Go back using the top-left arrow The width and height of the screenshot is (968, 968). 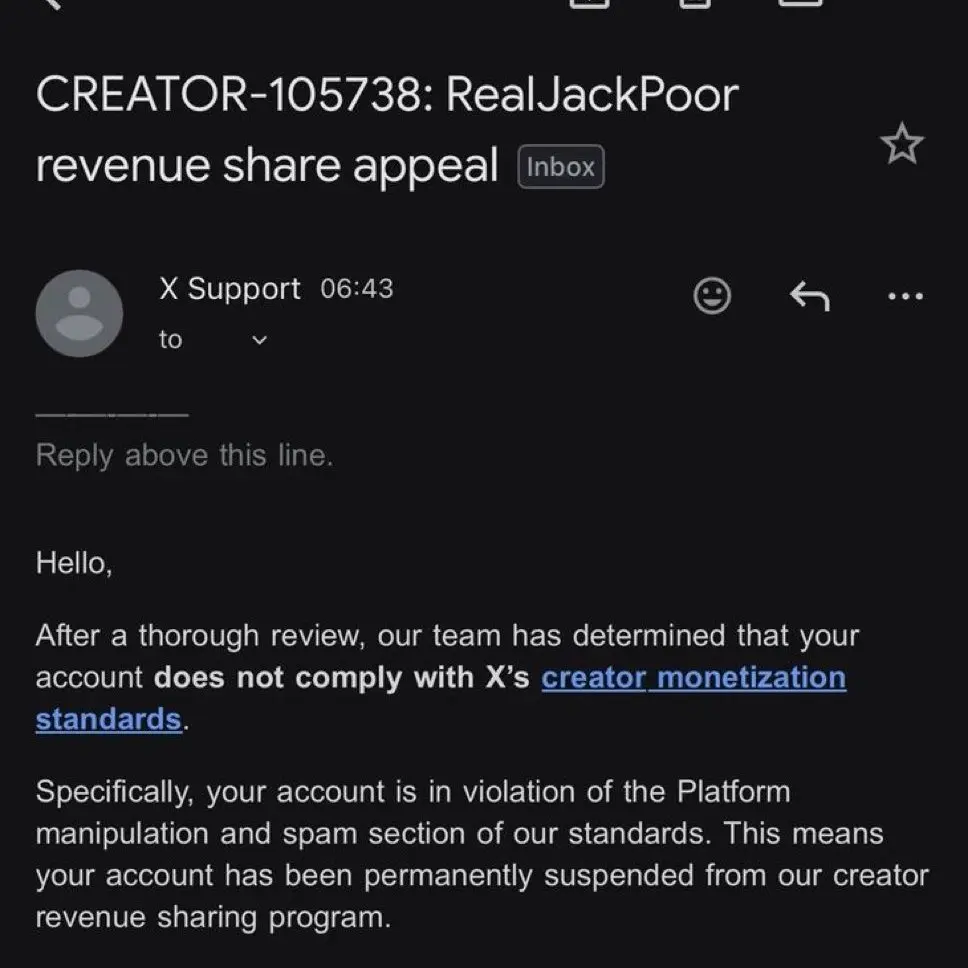coord(52,3)
